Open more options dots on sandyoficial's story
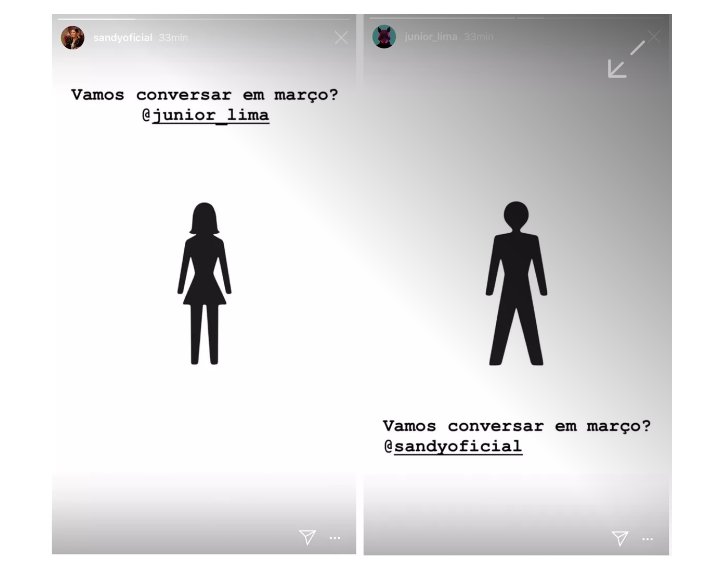Image resolution: width=720 pixels, height=571 pixels. coord(335,537)
